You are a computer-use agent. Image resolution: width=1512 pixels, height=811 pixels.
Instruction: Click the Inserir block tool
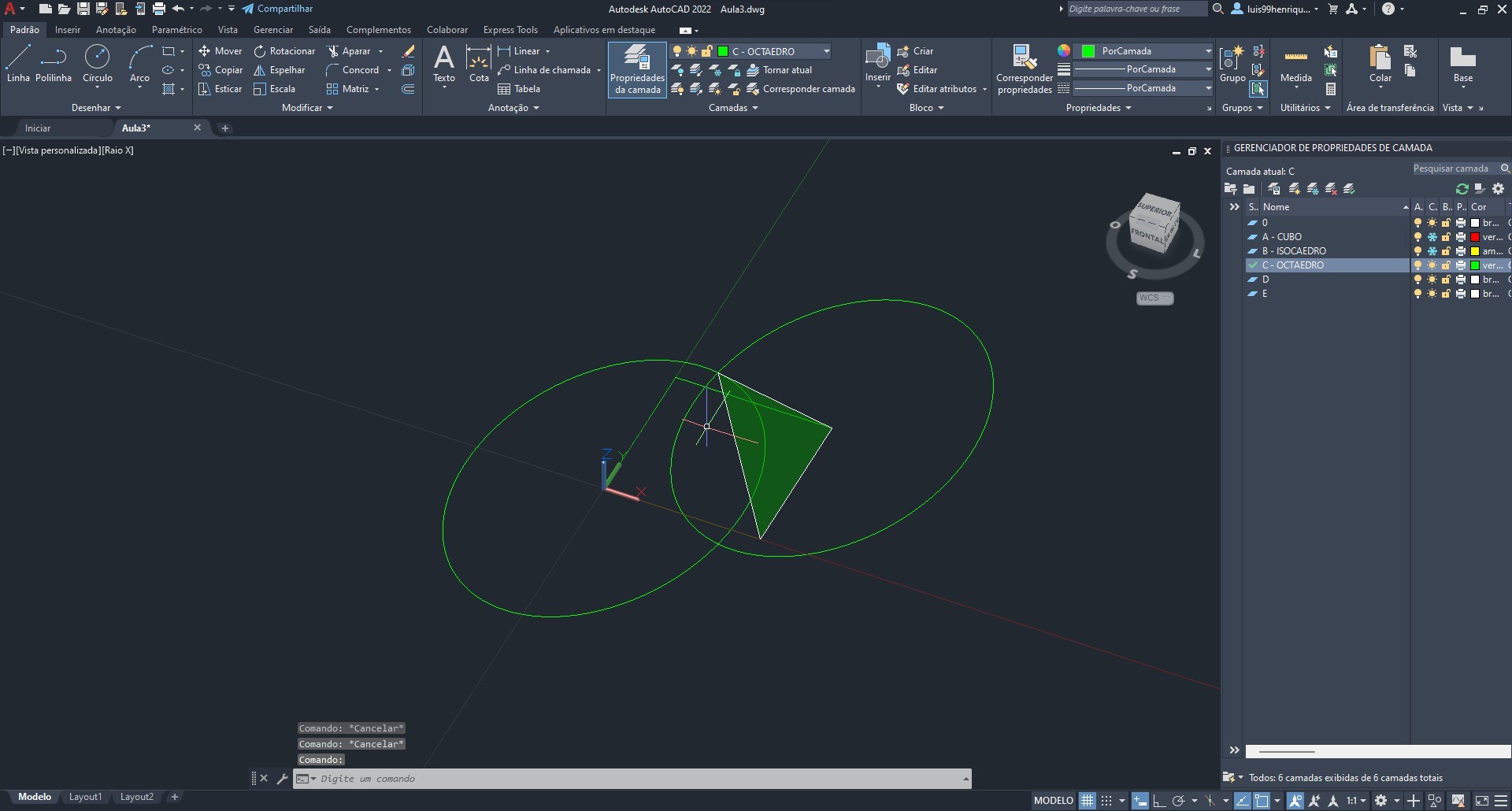(x=877, y=64)
